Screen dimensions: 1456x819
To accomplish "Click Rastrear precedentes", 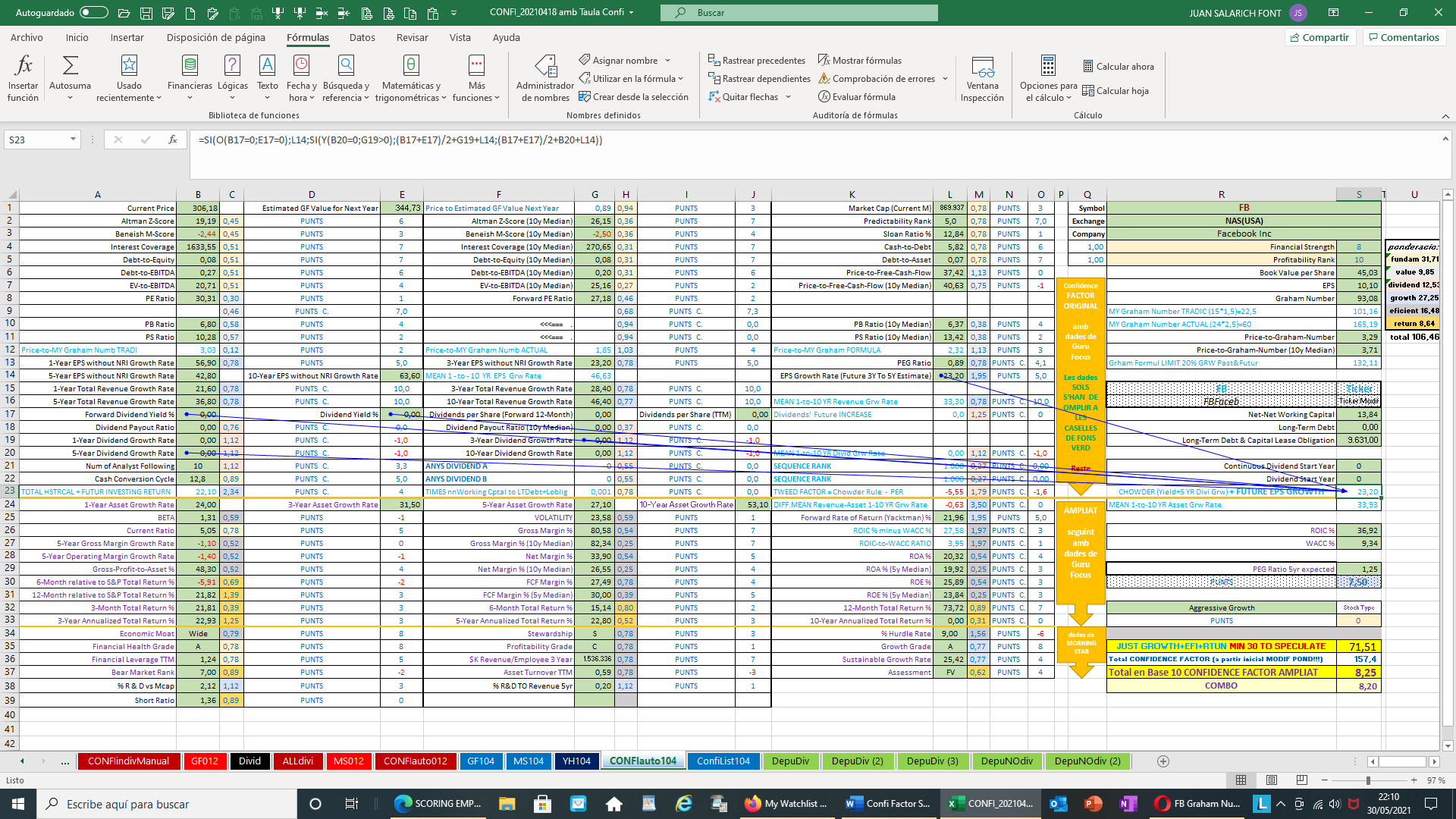I will point(757,60).
